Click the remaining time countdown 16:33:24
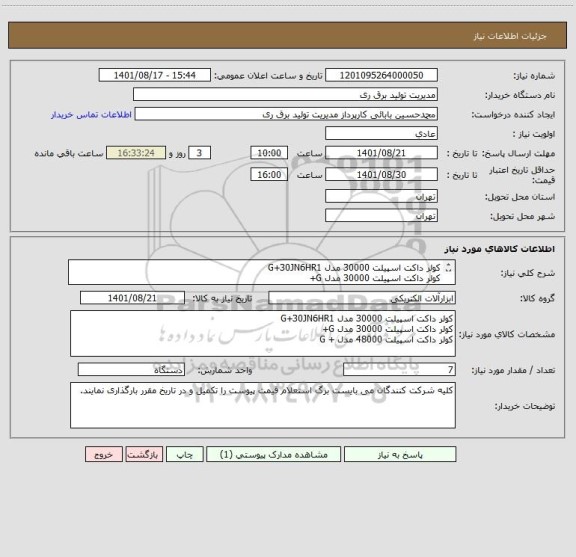The image size is (576, 557). [x=136, y=153]
